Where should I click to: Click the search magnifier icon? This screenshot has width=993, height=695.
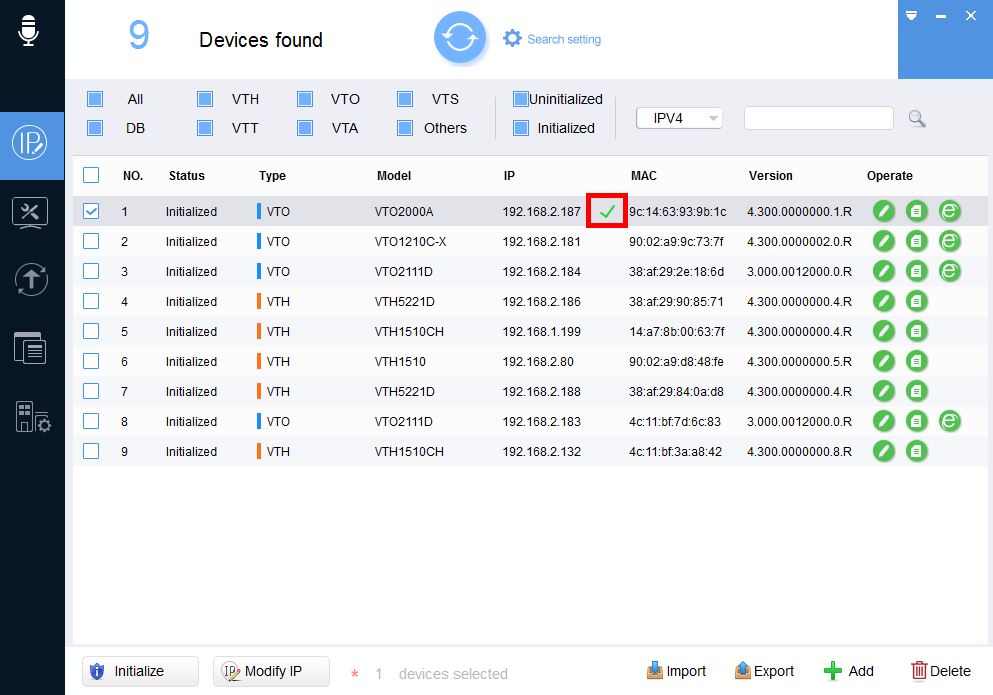pyautogui.click(x=916, y=118)
